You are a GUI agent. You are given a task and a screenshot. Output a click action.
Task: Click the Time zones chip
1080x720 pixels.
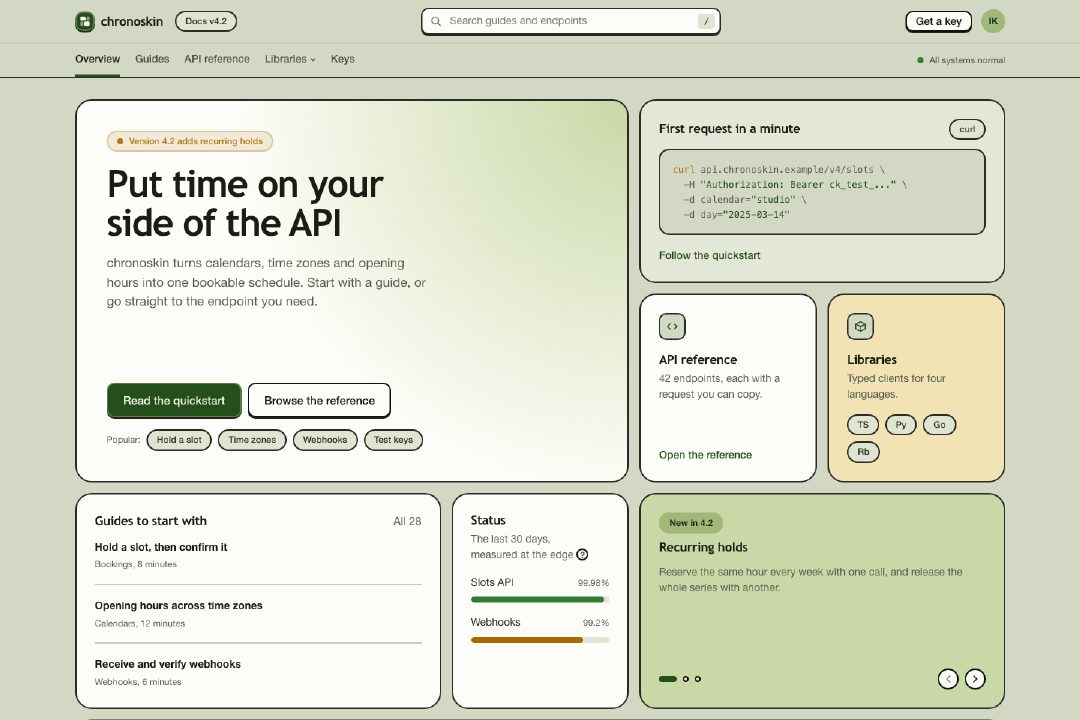(252, 440)
